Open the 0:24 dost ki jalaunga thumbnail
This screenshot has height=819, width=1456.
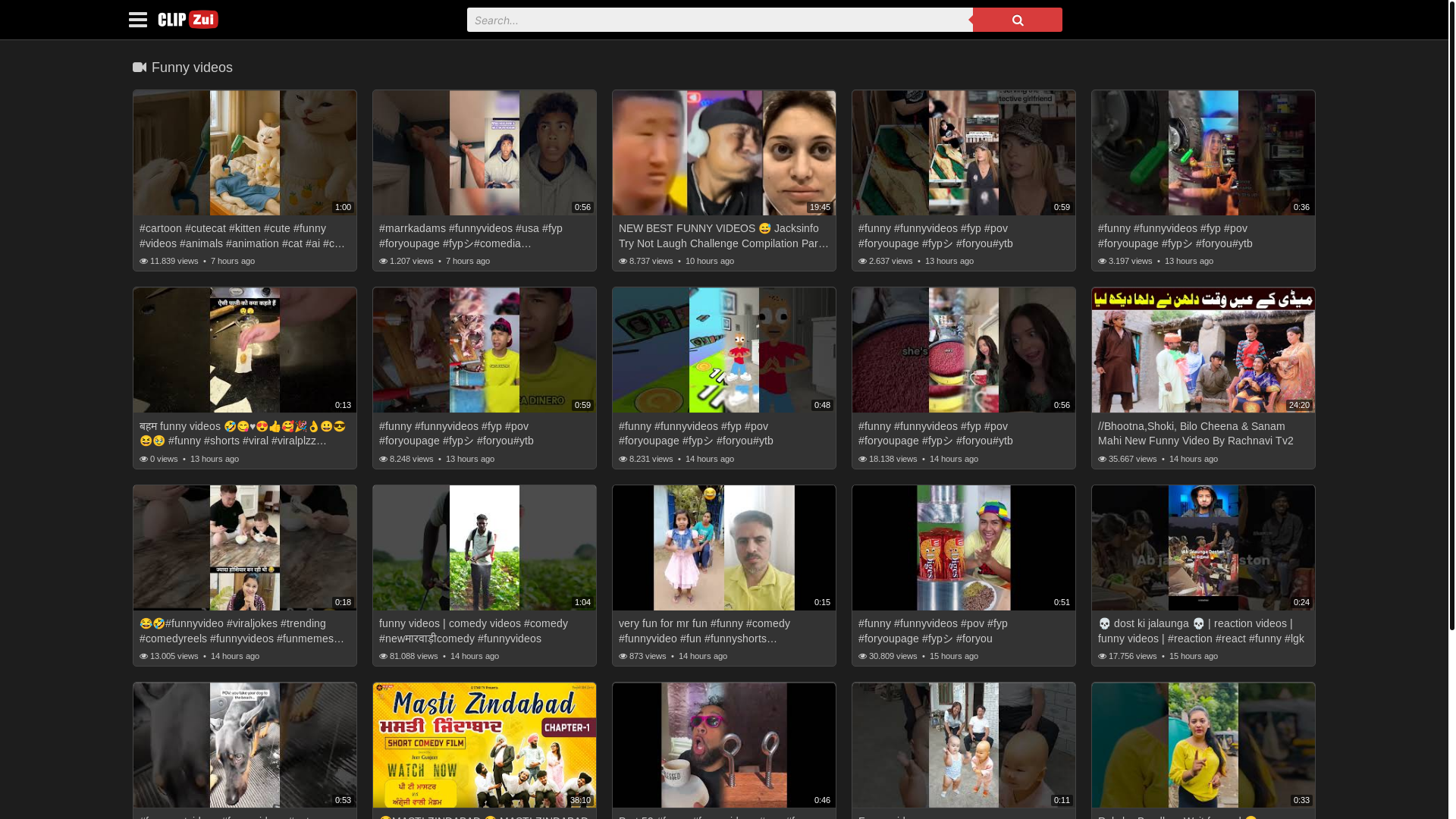click(1203, 548)
